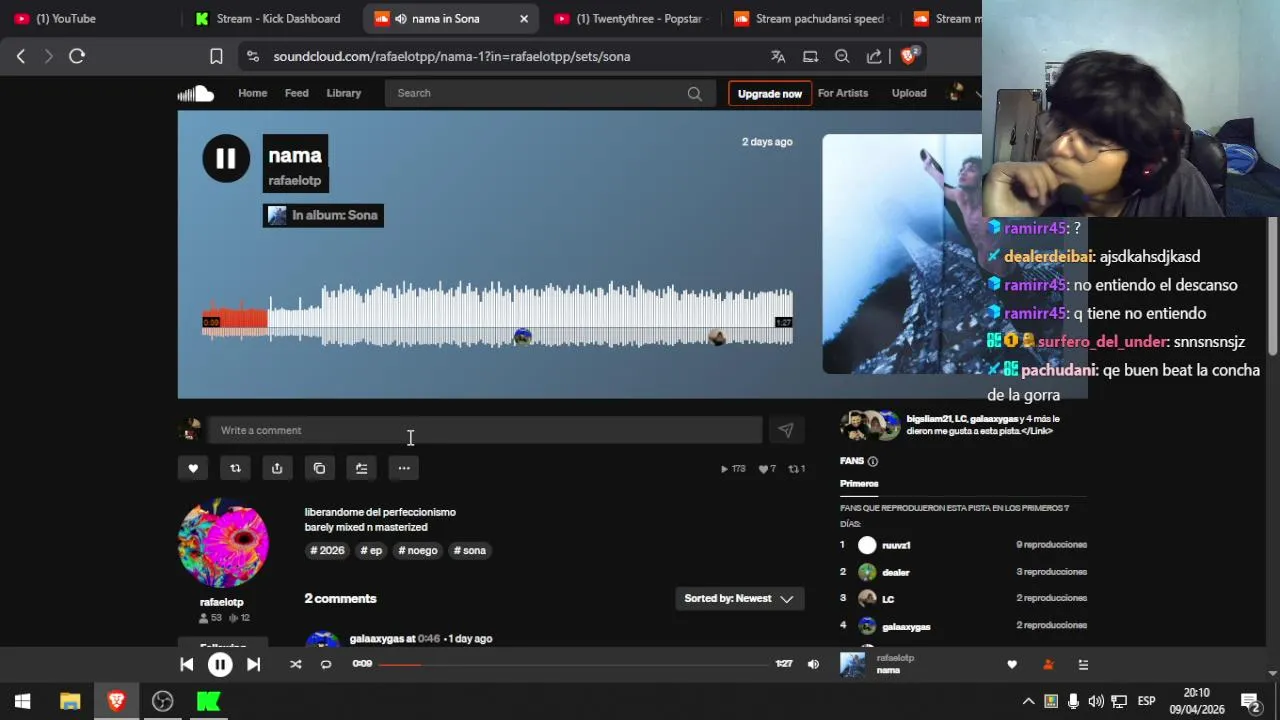Open Brave Shields icon
The width and height of the screenshot is (1280, 720).
click(909, 56)
